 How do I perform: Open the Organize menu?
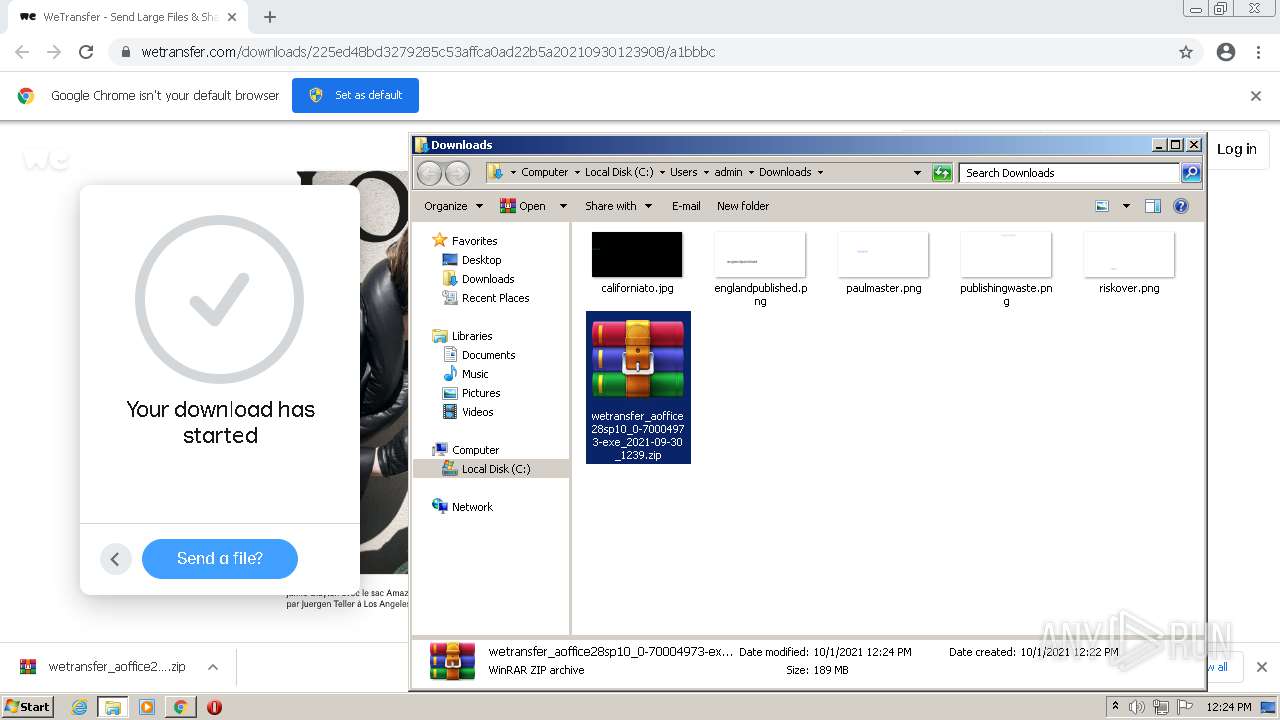453,206
